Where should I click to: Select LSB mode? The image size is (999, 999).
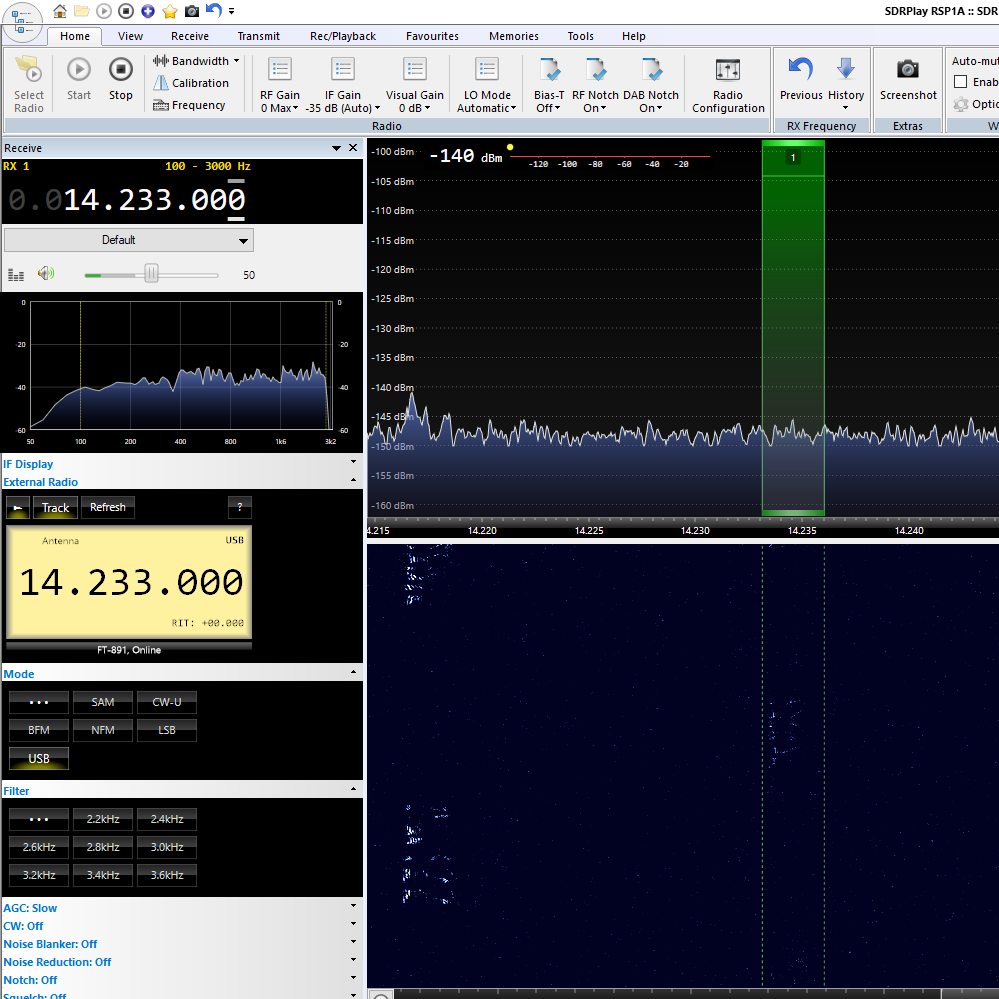pyautogui.click(x=167, y=730)
